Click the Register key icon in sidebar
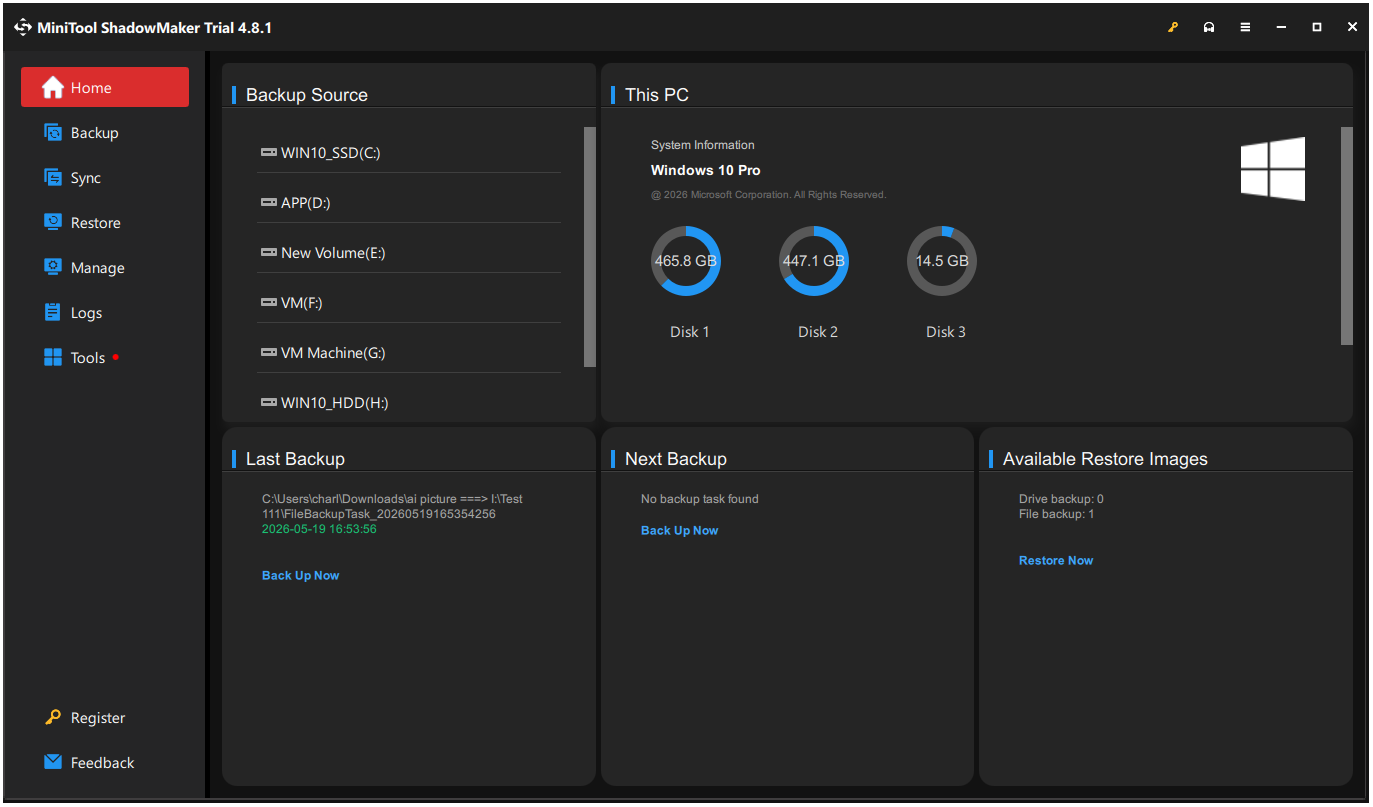The image size is (1373, 807). pos(53,717)
